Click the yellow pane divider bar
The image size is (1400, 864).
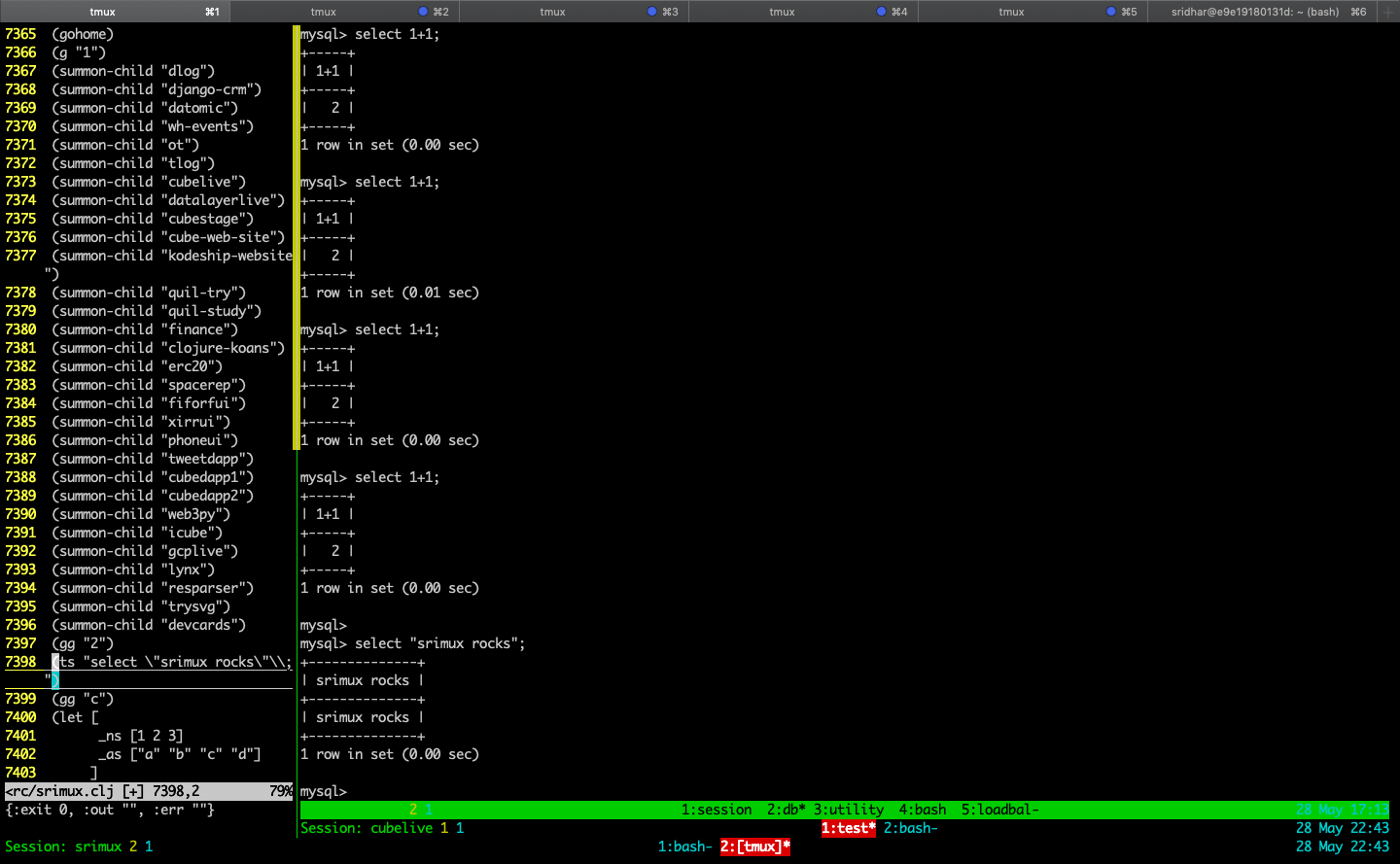[x=296, y=237]
